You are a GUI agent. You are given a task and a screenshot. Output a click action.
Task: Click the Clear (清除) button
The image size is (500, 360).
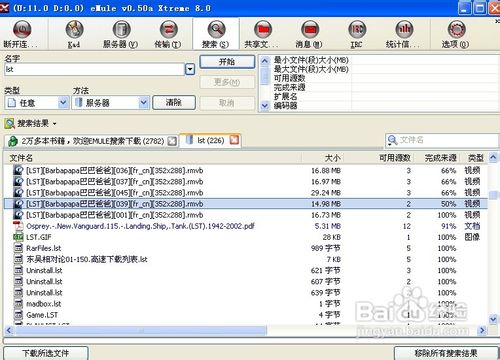click(x=174, y=102)
